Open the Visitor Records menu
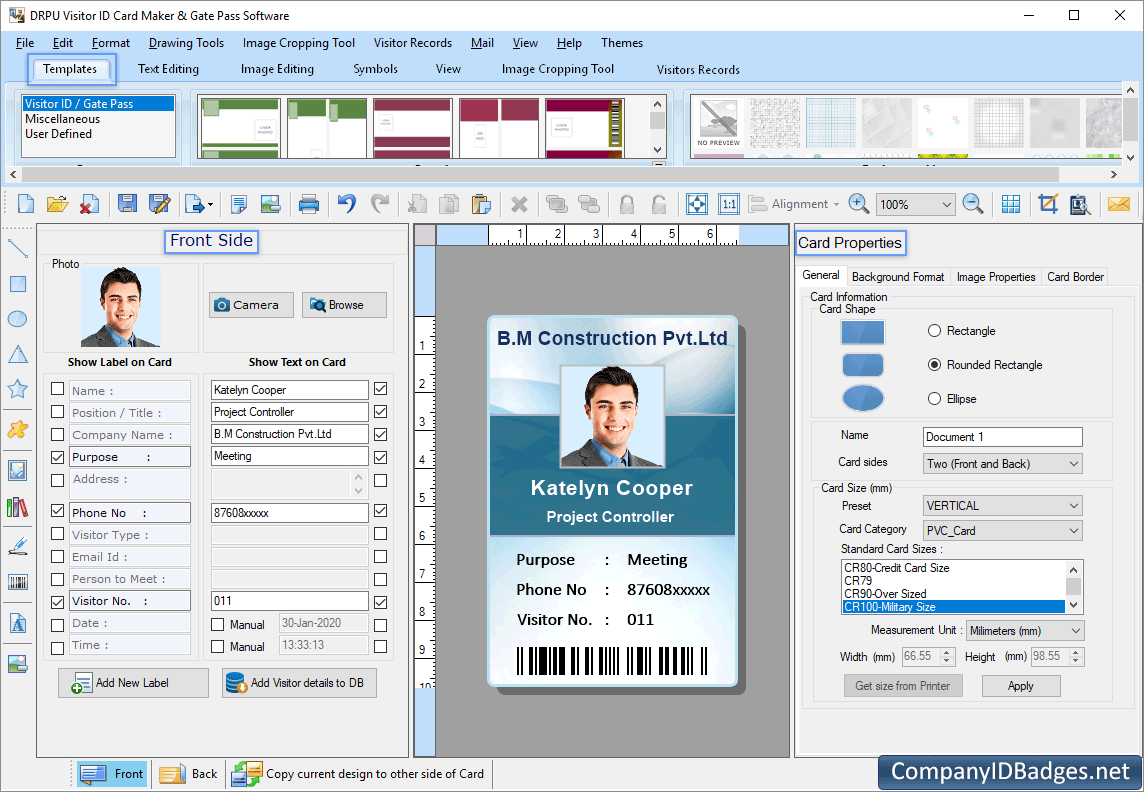Image resolution: width=1144 pixels, height=792 pixels. pyautogui.click(x=413, y=43)
